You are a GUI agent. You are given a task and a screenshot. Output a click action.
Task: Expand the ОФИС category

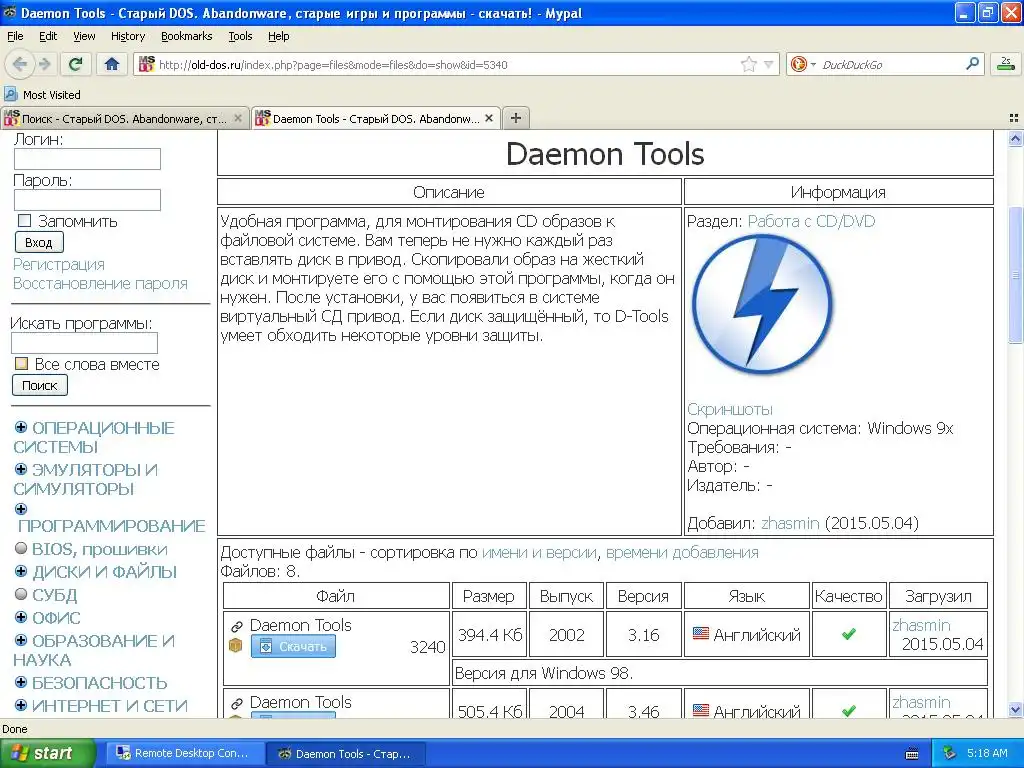(21, 617)
